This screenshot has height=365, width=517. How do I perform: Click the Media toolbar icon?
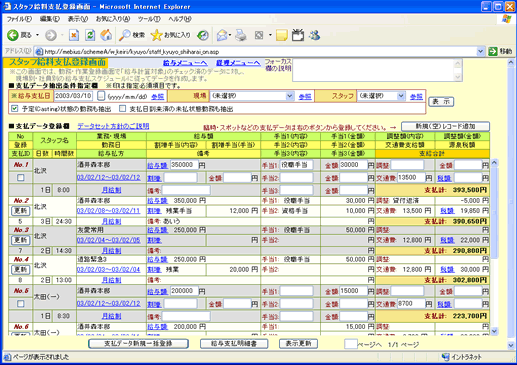click(203, 35)
